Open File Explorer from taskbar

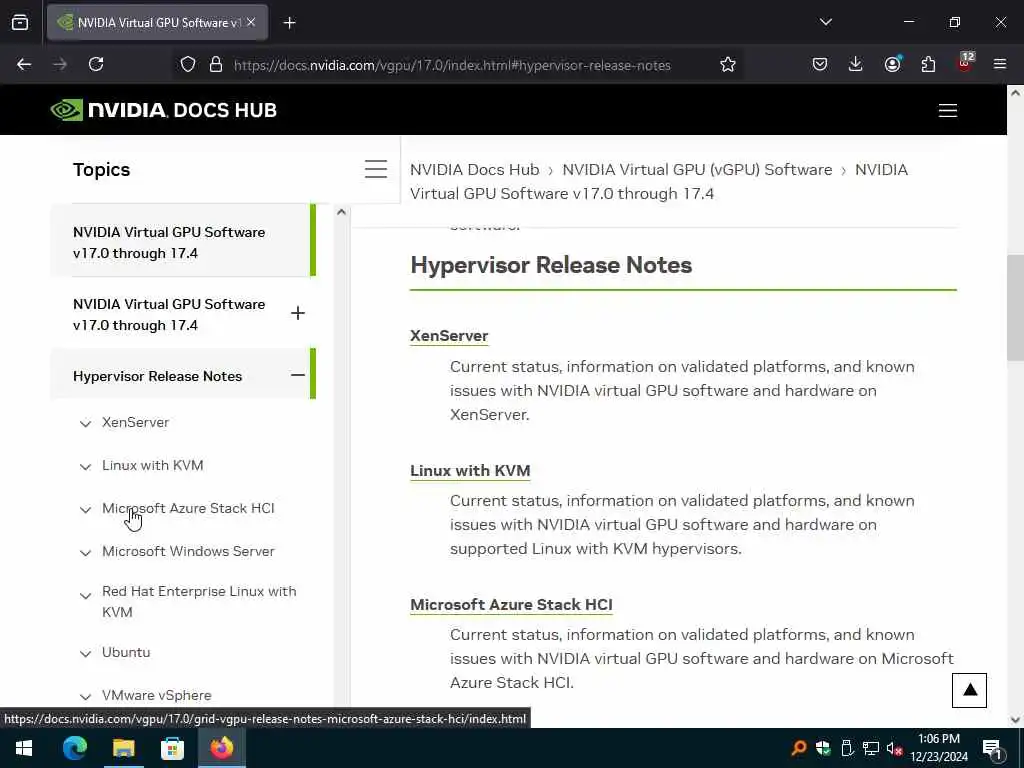pyautogui.click(x=123, y=748)
